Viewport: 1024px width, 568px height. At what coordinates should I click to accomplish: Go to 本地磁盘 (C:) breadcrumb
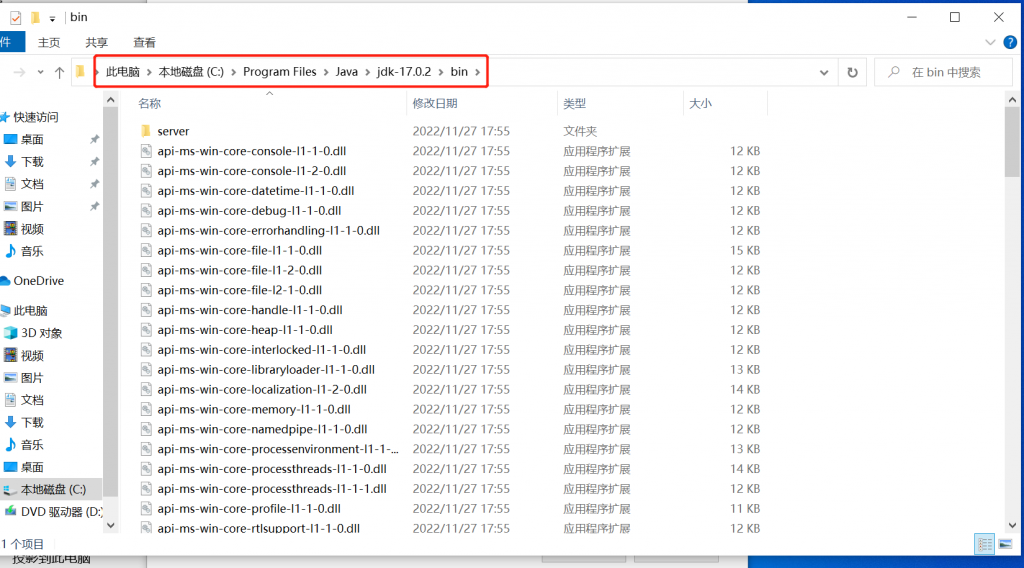click(x=191, y=72)
